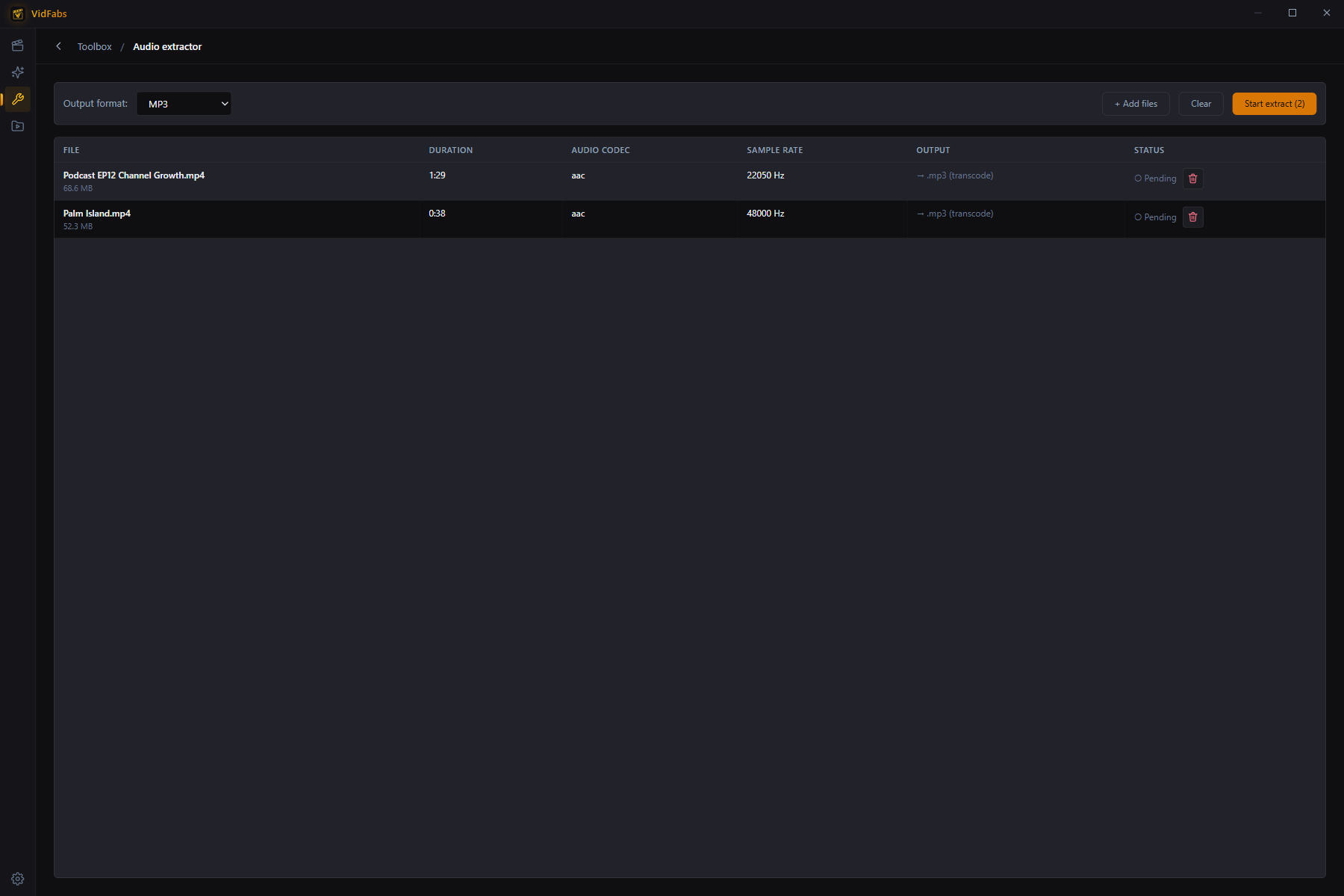Click the AUDIO CODEC column header
Image resolution: width=1344 pixels, height=896 pixels.
coord(601,150)
